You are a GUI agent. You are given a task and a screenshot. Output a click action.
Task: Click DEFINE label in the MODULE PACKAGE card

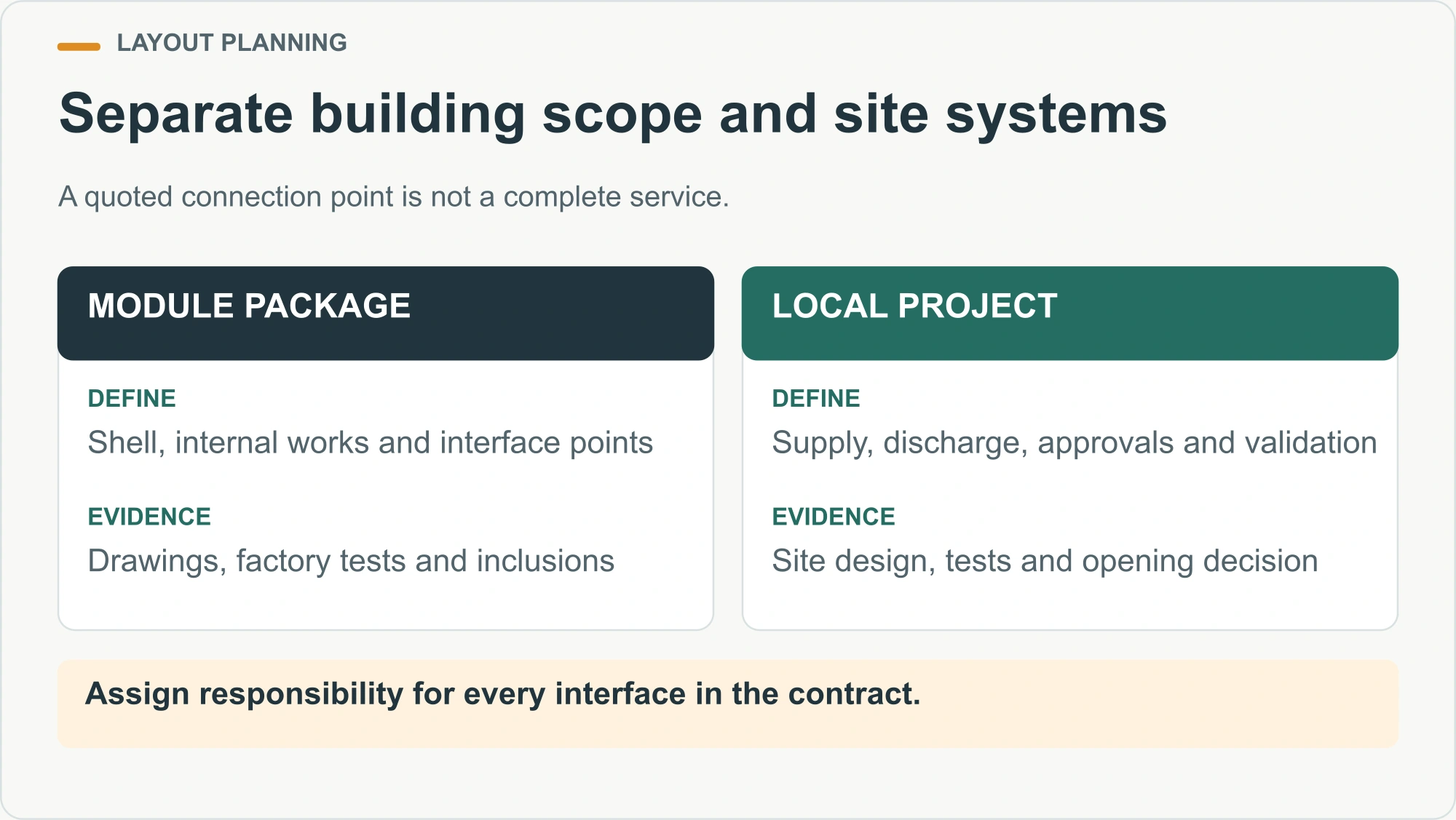point(132,399)
